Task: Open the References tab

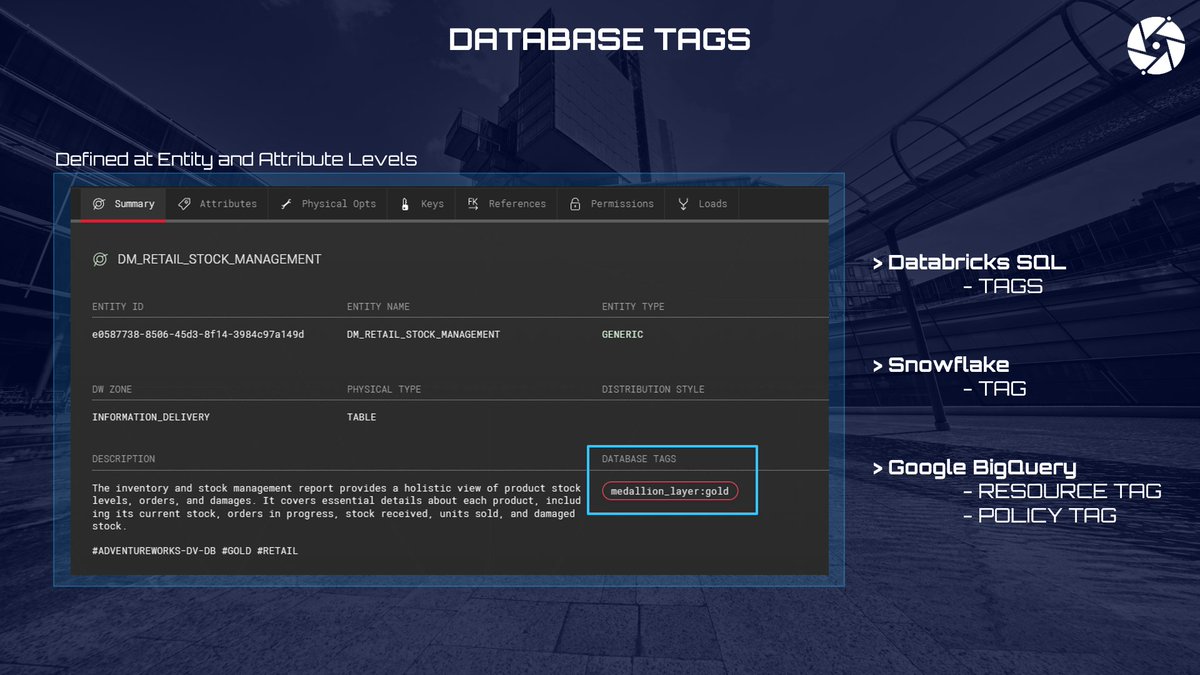Action: [507, 204]
